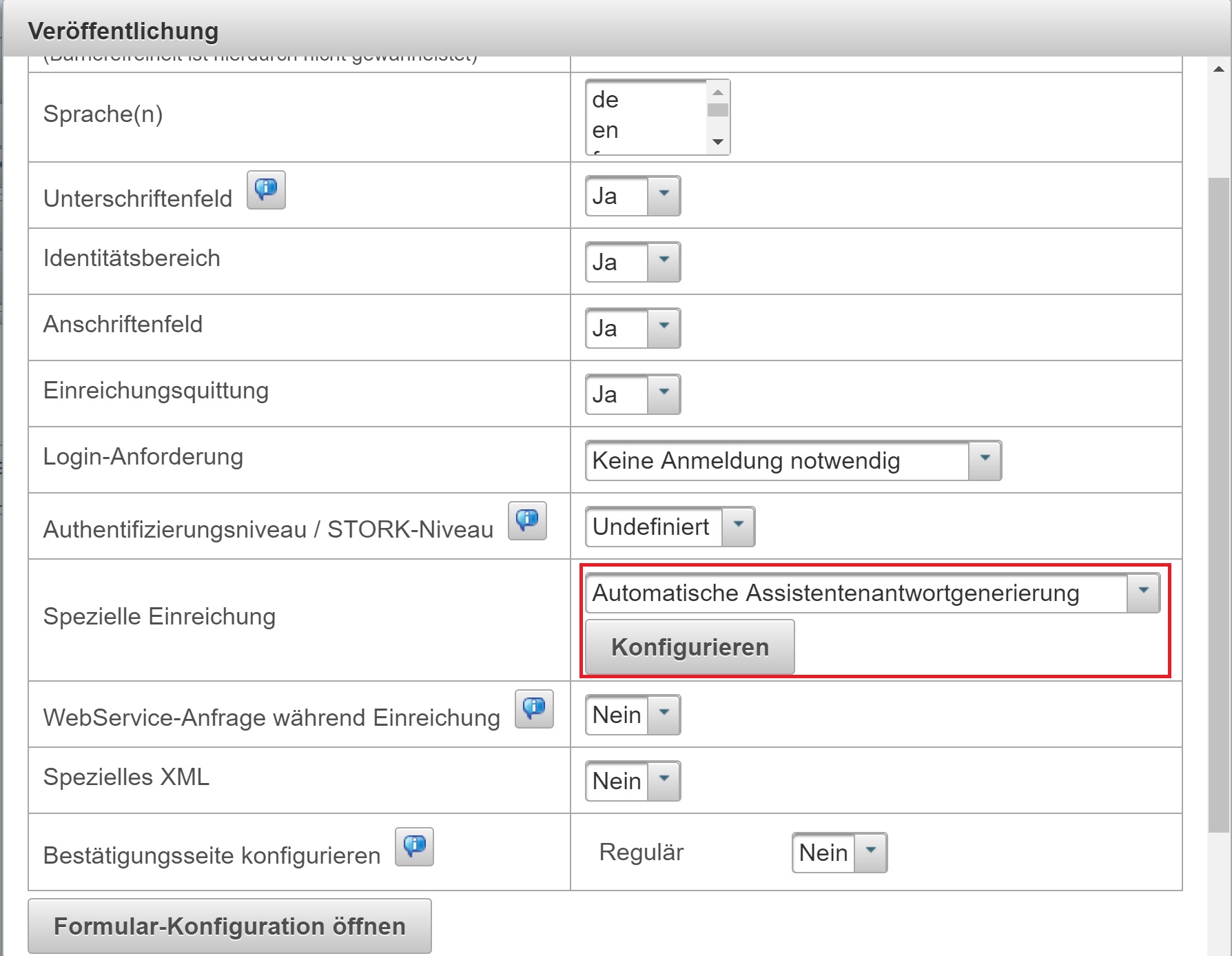Image resolution: width=1232 pixels, height=956 pixels.
Task: Click the Sprache(n) label
Action: tap(103, 114)
